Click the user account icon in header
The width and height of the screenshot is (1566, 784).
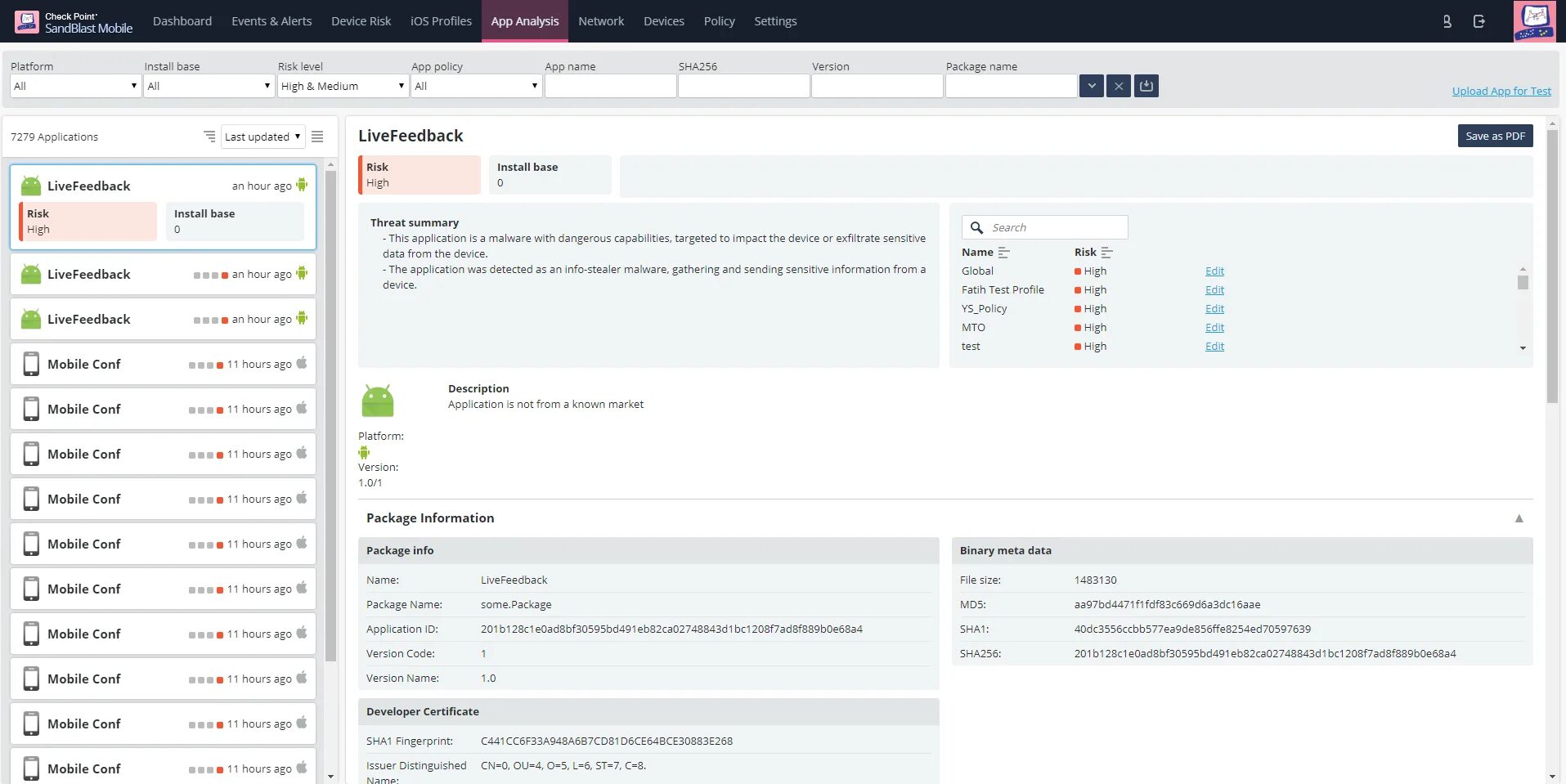(1447, 21)
